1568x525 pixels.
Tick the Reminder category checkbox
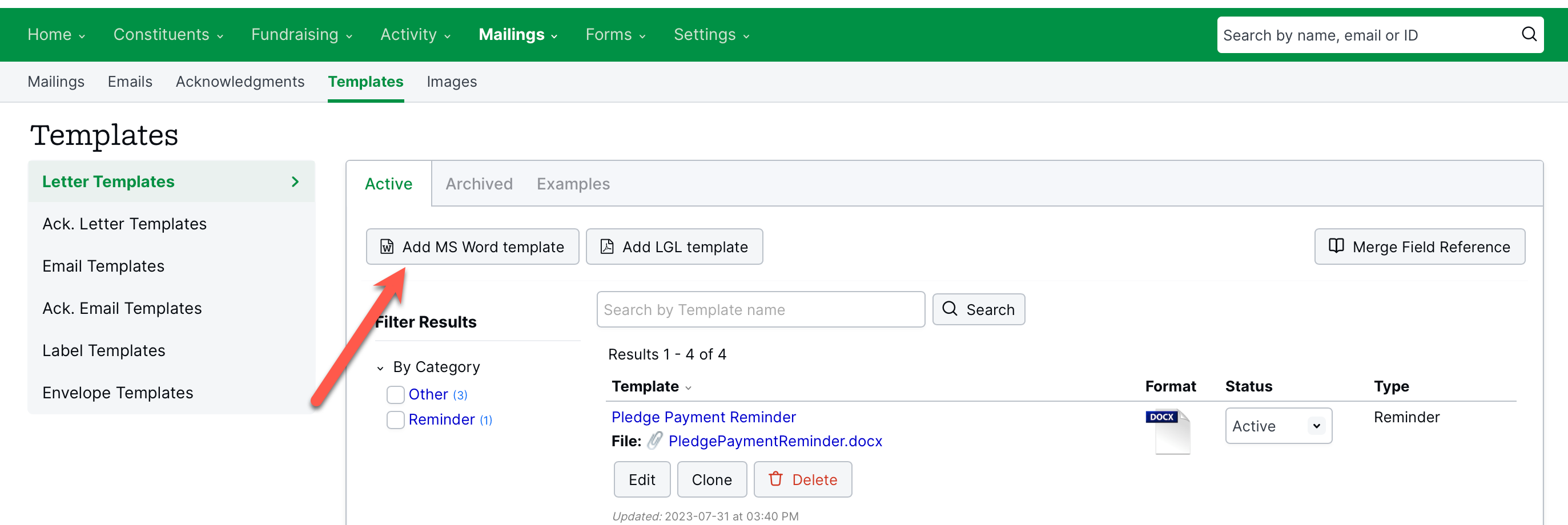[396, 419]
